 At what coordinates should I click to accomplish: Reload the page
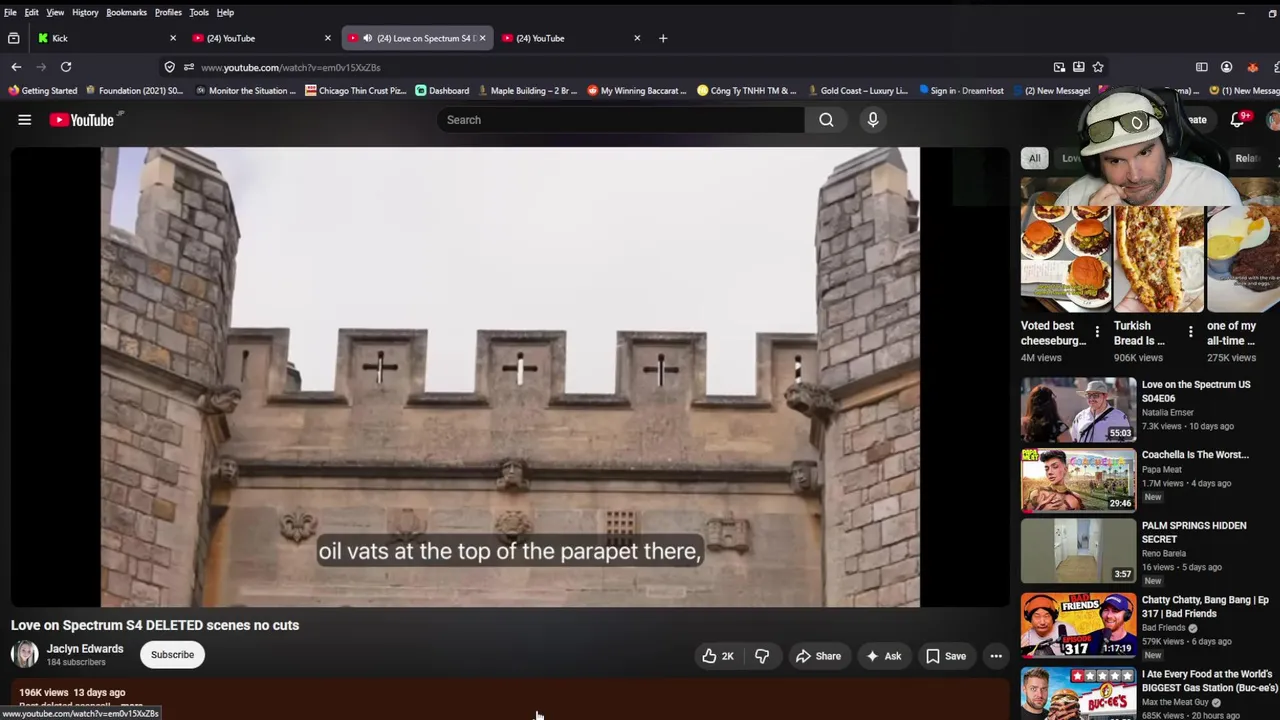[x=66, y=67]
